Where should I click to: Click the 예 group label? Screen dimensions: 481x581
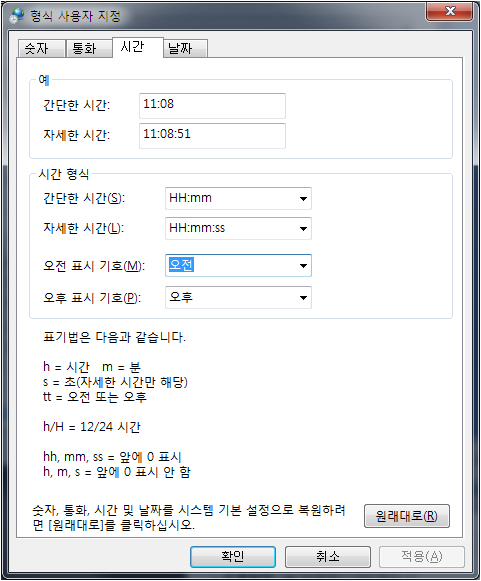click(44, 80)
